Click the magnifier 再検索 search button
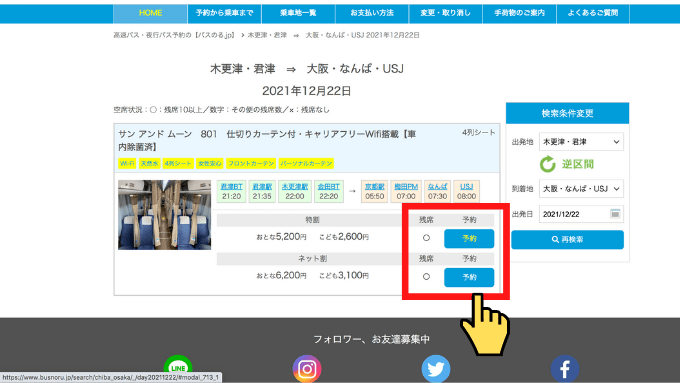 pos(567,239)
